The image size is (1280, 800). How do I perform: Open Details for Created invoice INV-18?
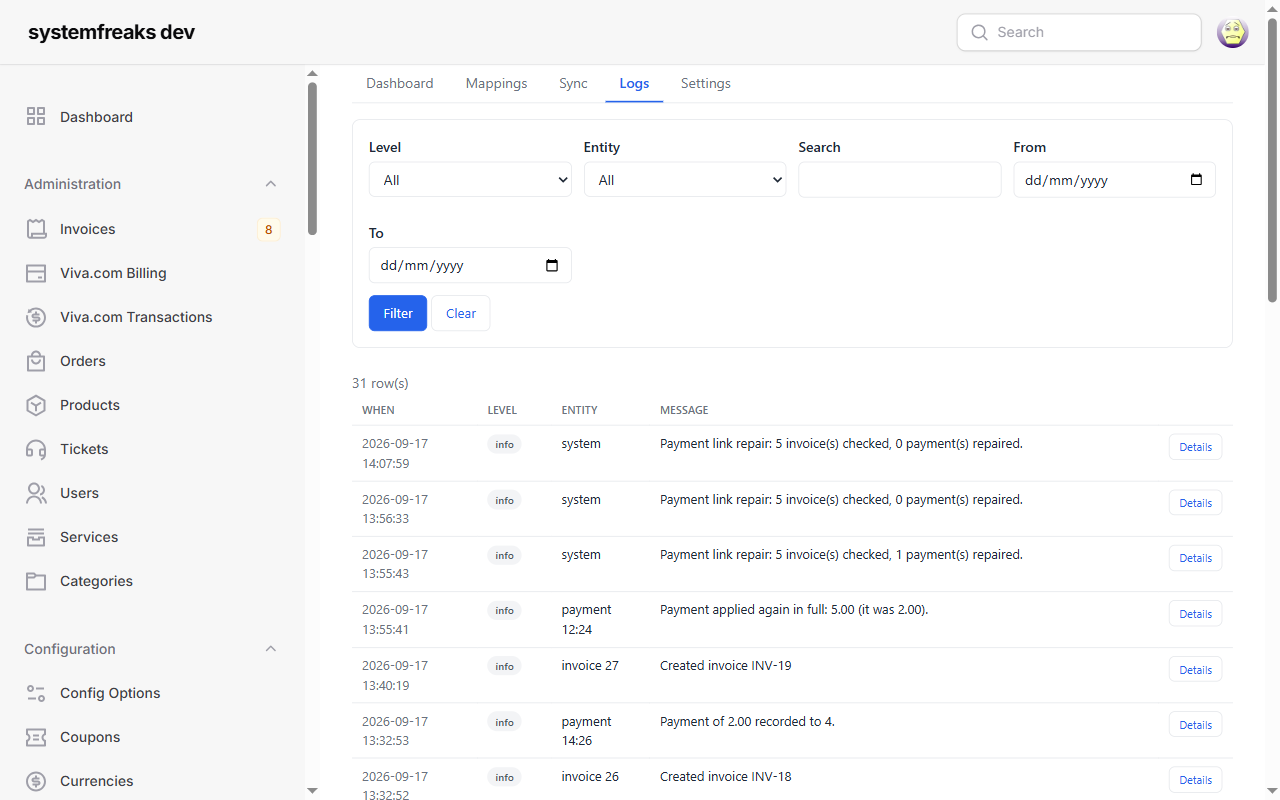(x=1195, y=780)
